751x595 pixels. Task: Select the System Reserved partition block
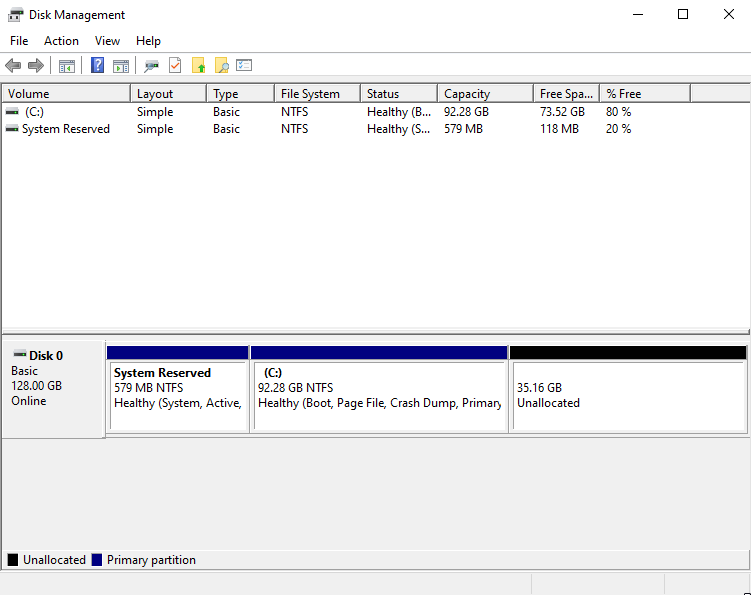tap(178, 389)
